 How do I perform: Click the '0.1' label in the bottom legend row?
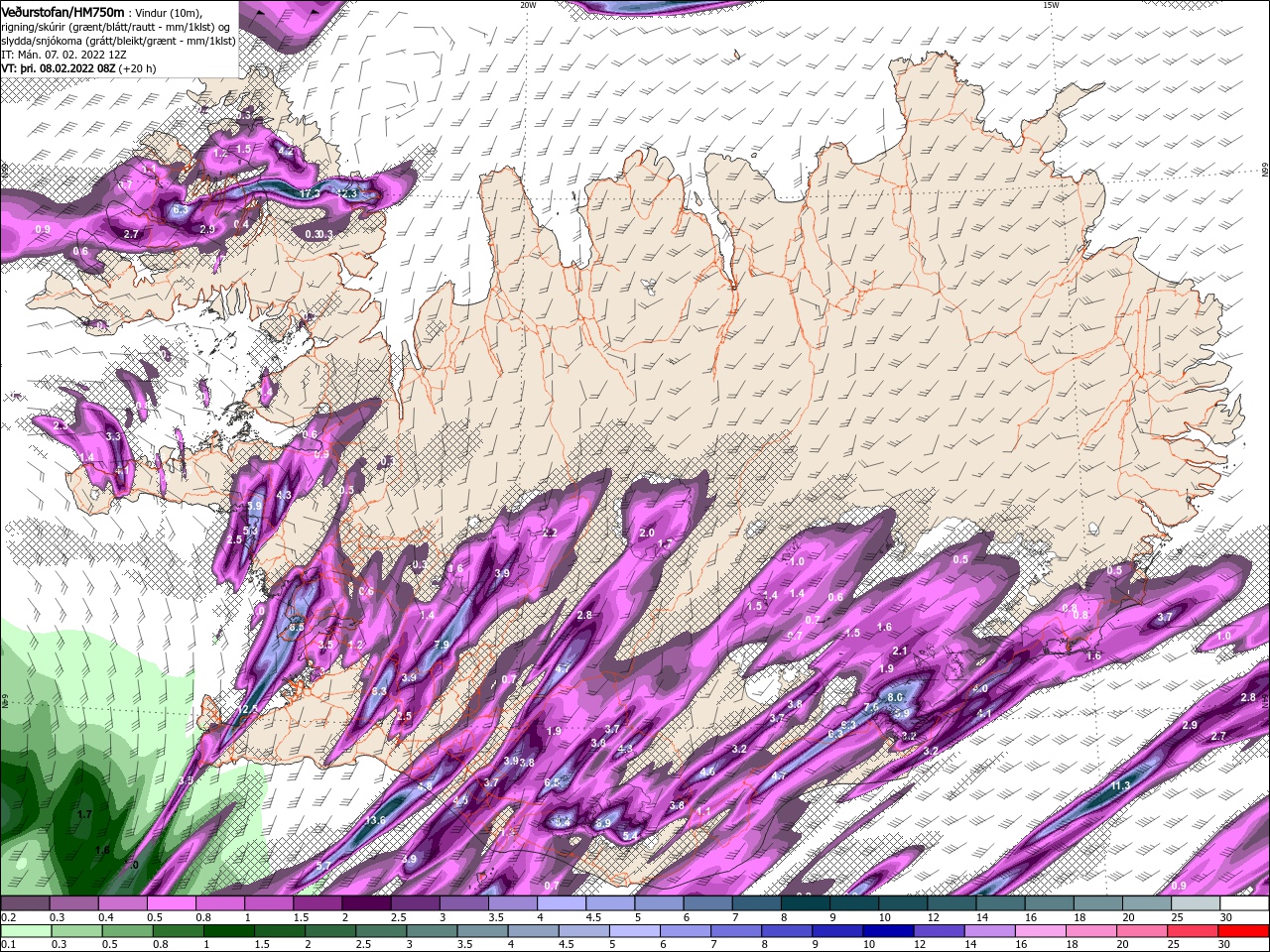(8, 944)
